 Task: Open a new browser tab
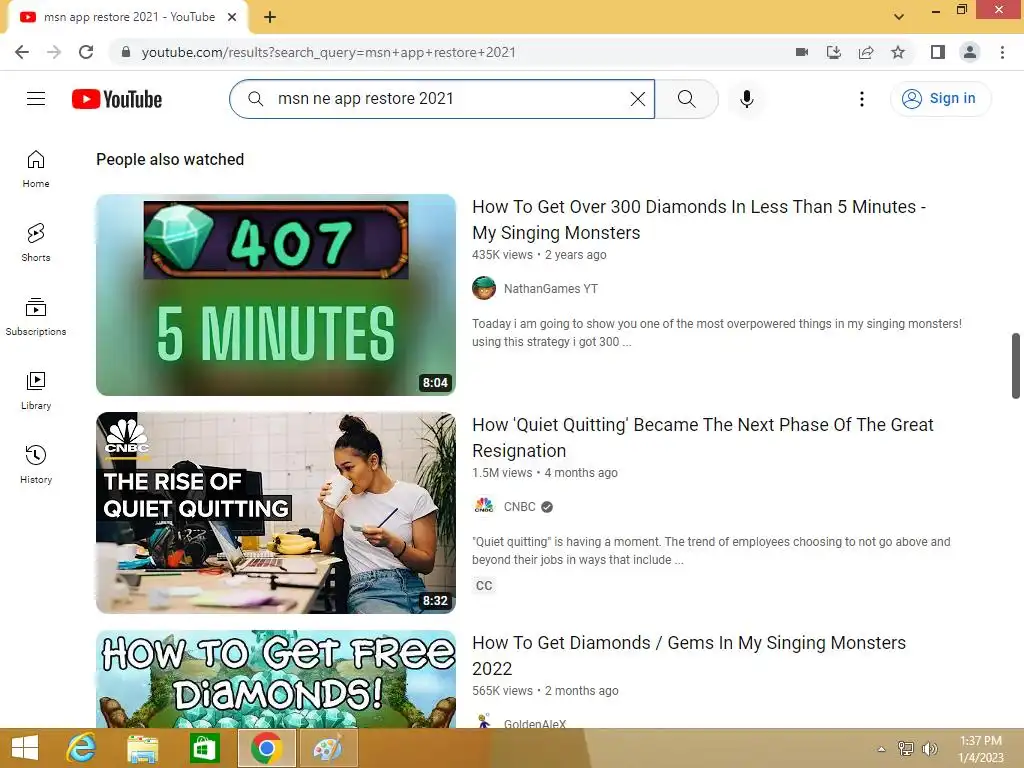(x=270, y=17)
